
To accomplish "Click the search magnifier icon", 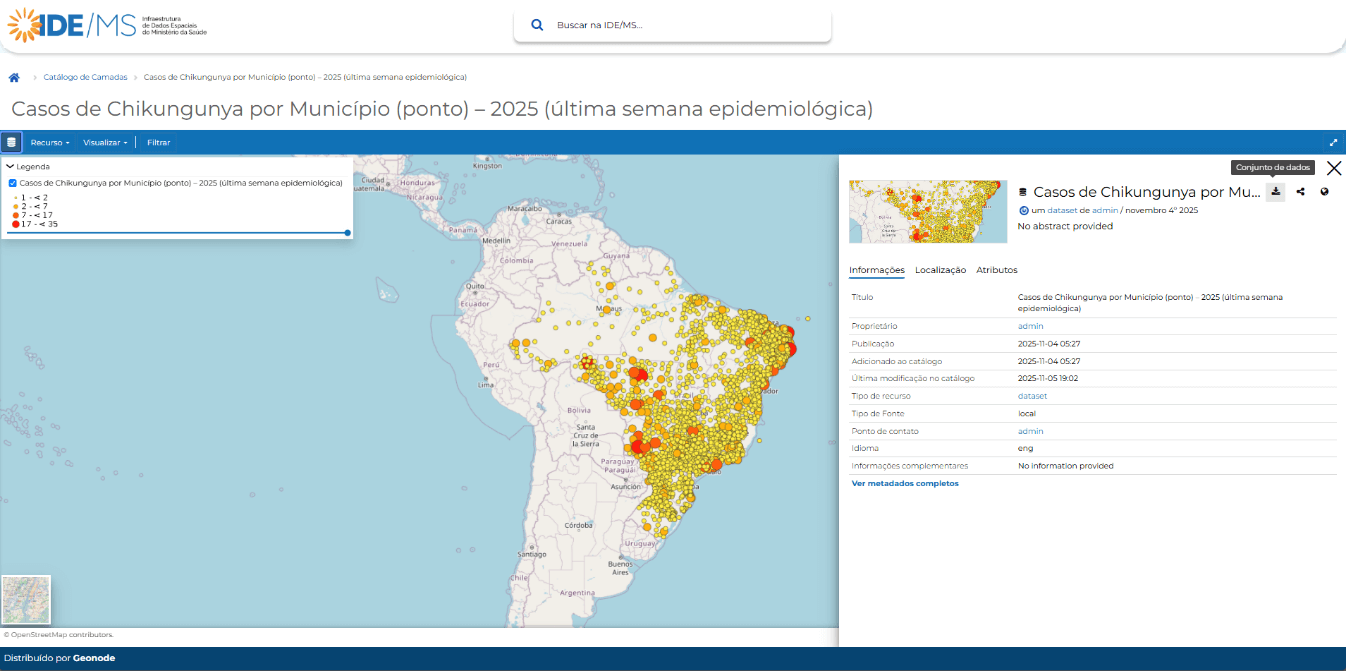I will click(537, 22).
